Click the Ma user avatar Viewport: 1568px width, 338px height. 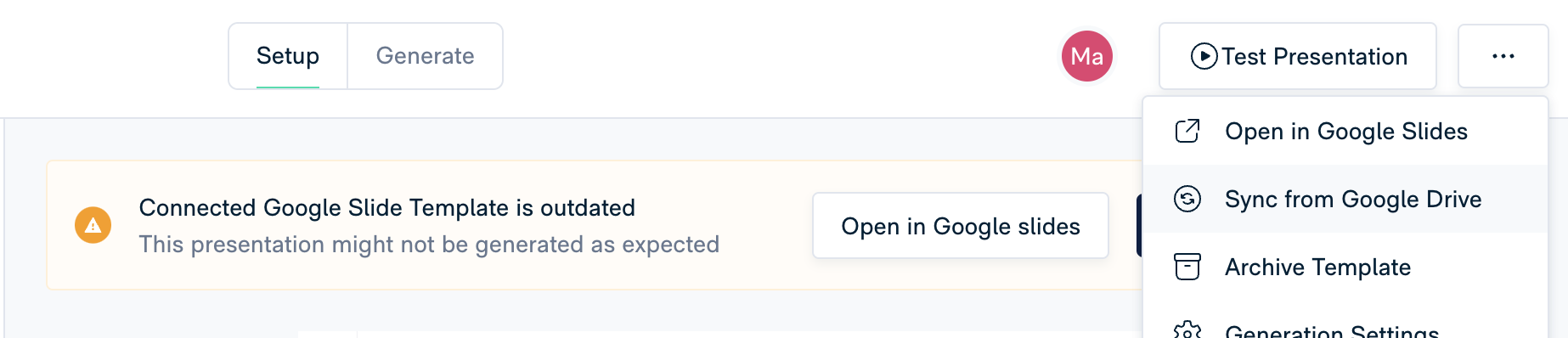point(1086,56)
